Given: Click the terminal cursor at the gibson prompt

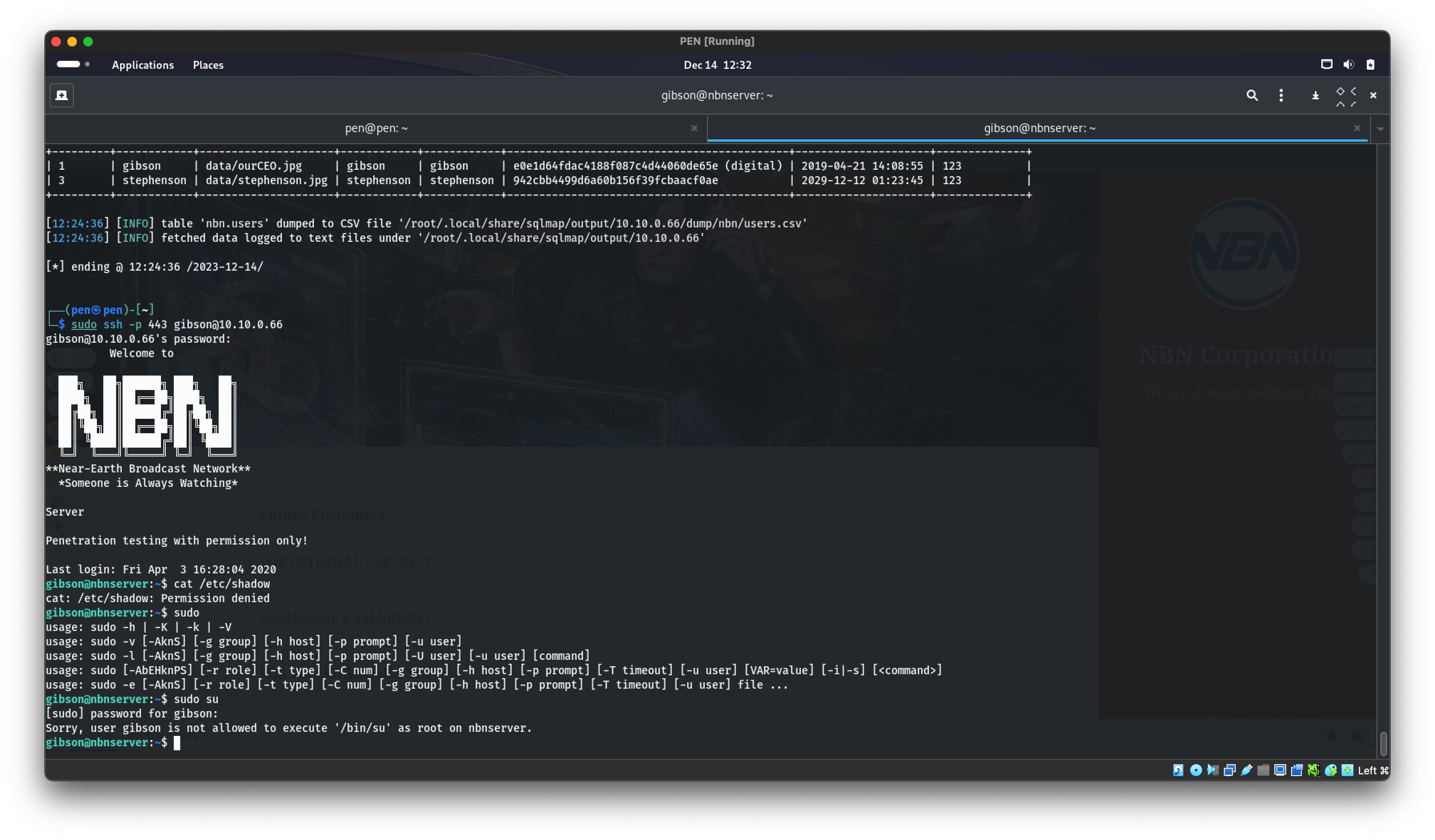Looking at the screenshot, I should click(177, 743).
